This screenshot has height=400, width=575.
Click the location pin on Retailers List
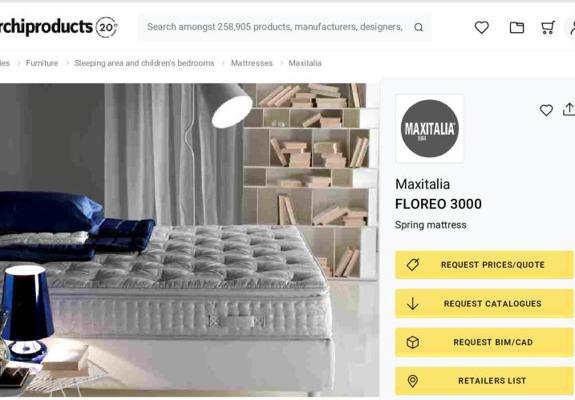pyautogui.click(x=413, y=381)
